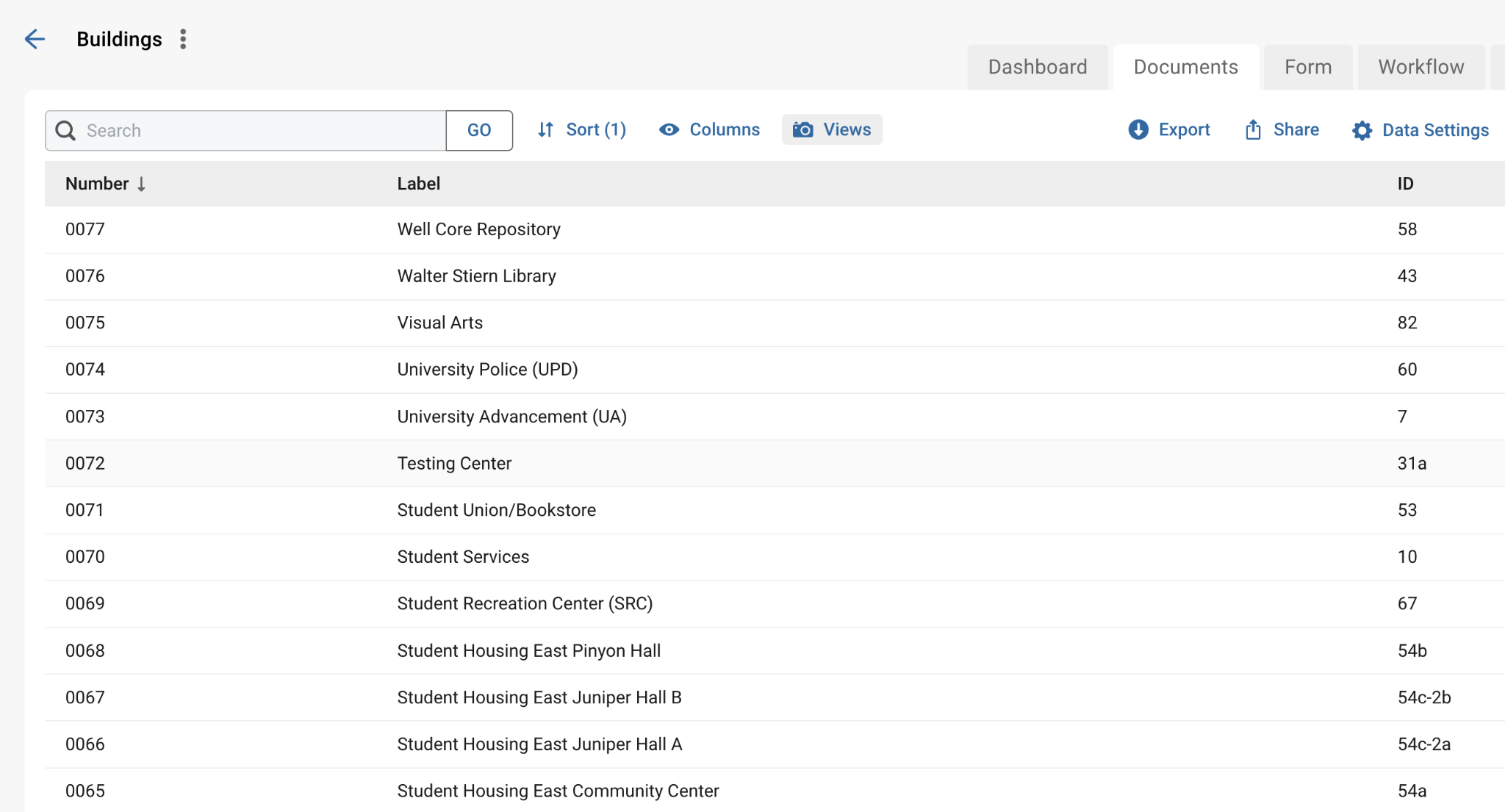Image resolution: width=1505 pixels, height=812 pixels.
Task: Click the Export download icon
Action: point(1138,129)
